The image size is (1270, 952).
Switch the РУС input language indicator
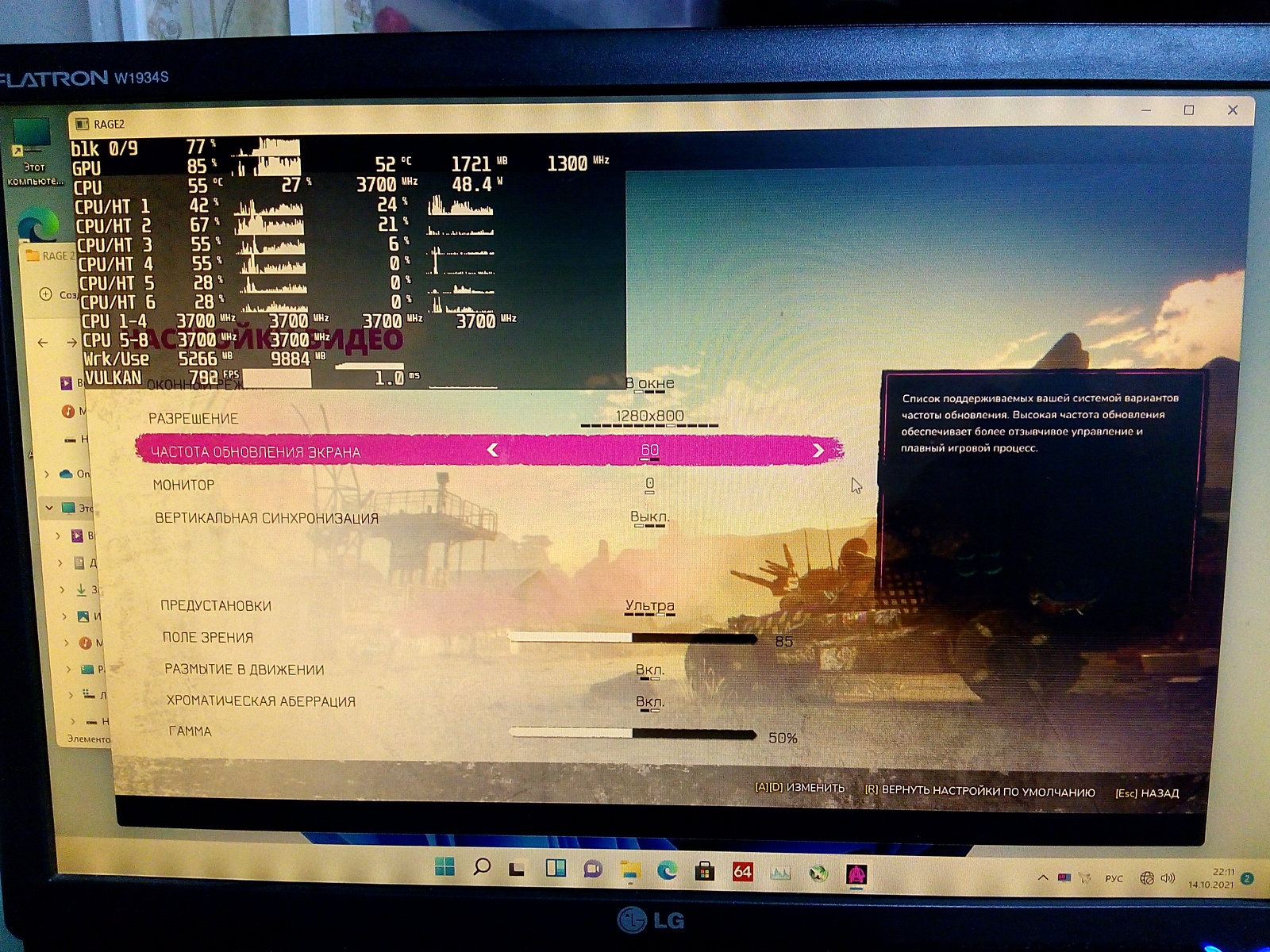point(1114,879)
